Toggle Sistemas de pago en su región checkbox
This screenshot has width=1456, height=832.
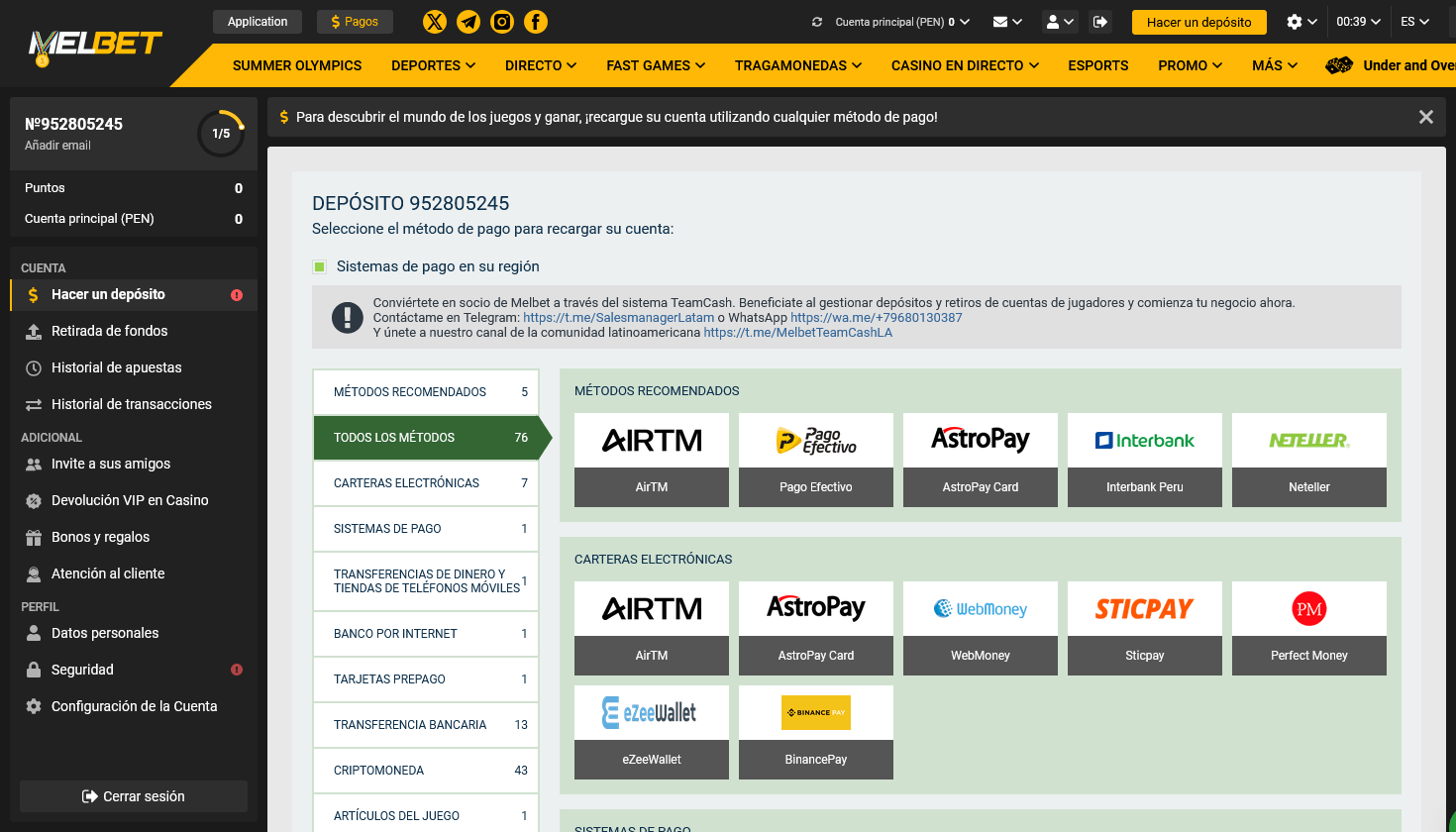click(320, 266)
